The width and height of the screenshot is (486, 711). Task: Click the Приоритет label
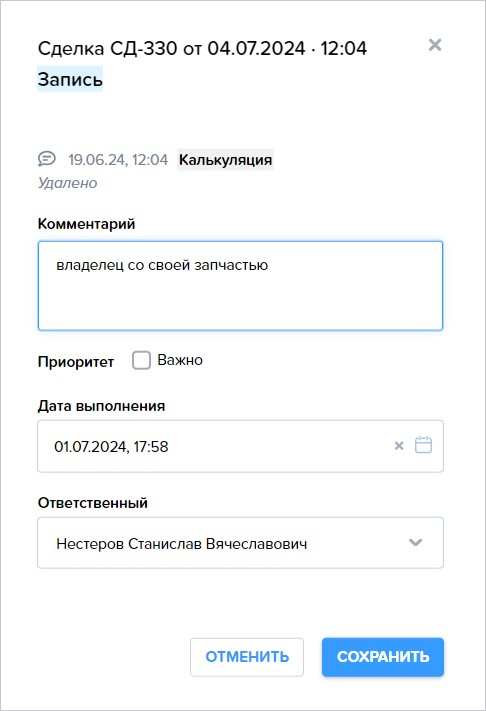coord(76,362)
